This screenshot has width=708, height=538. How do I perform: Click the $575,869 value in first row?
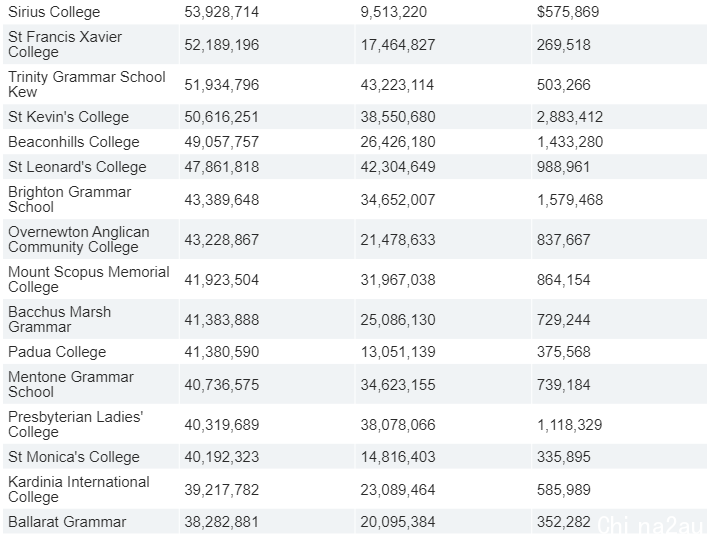pos(568,12)
